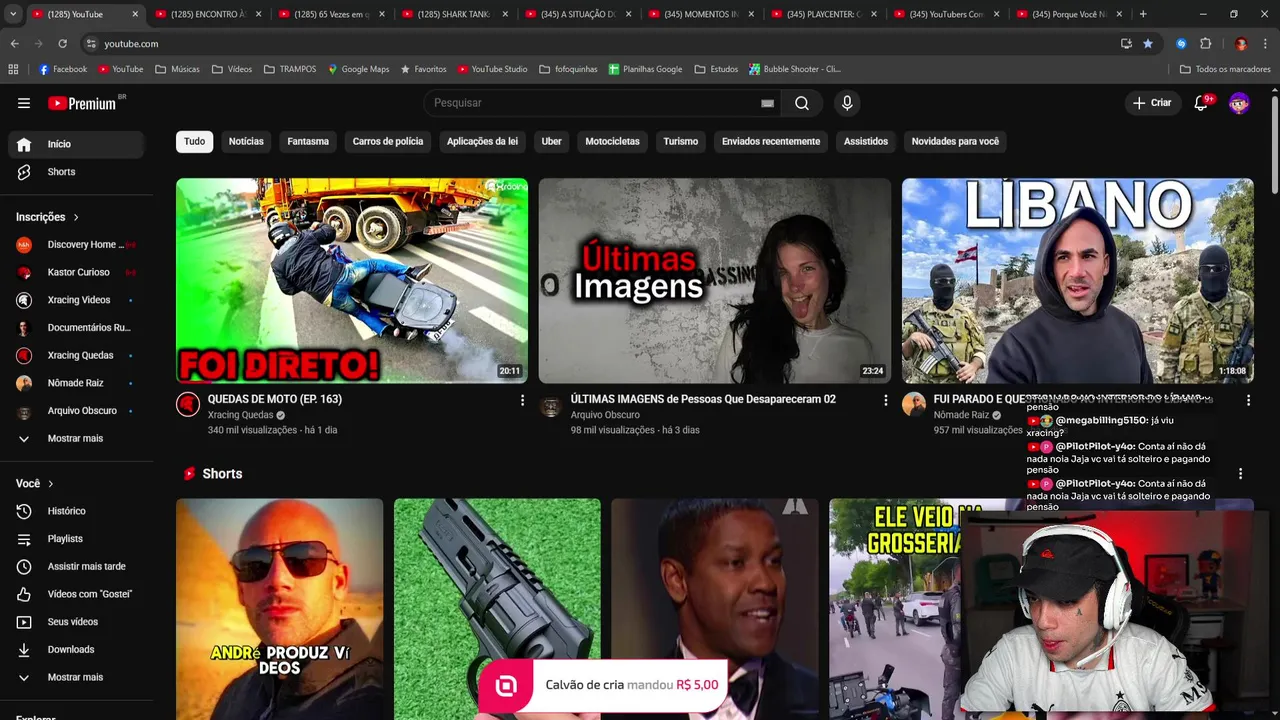This screenshot has width=1280, height=720.
Task: Switch to the SHARK TANK tab
Action: point(455,14)
